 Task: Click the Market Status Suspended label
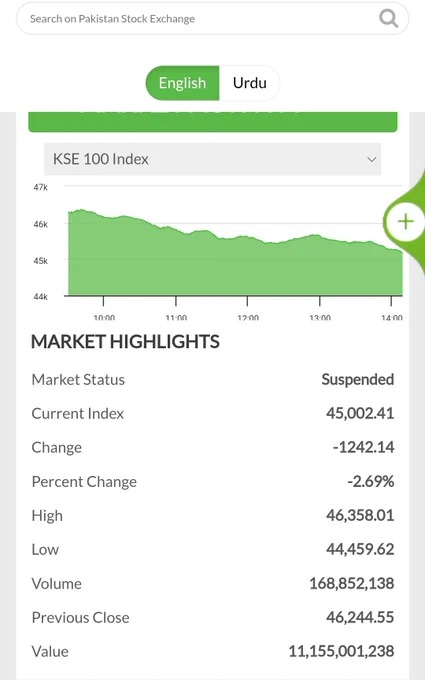pyautogui.click(x=357, y=379)
